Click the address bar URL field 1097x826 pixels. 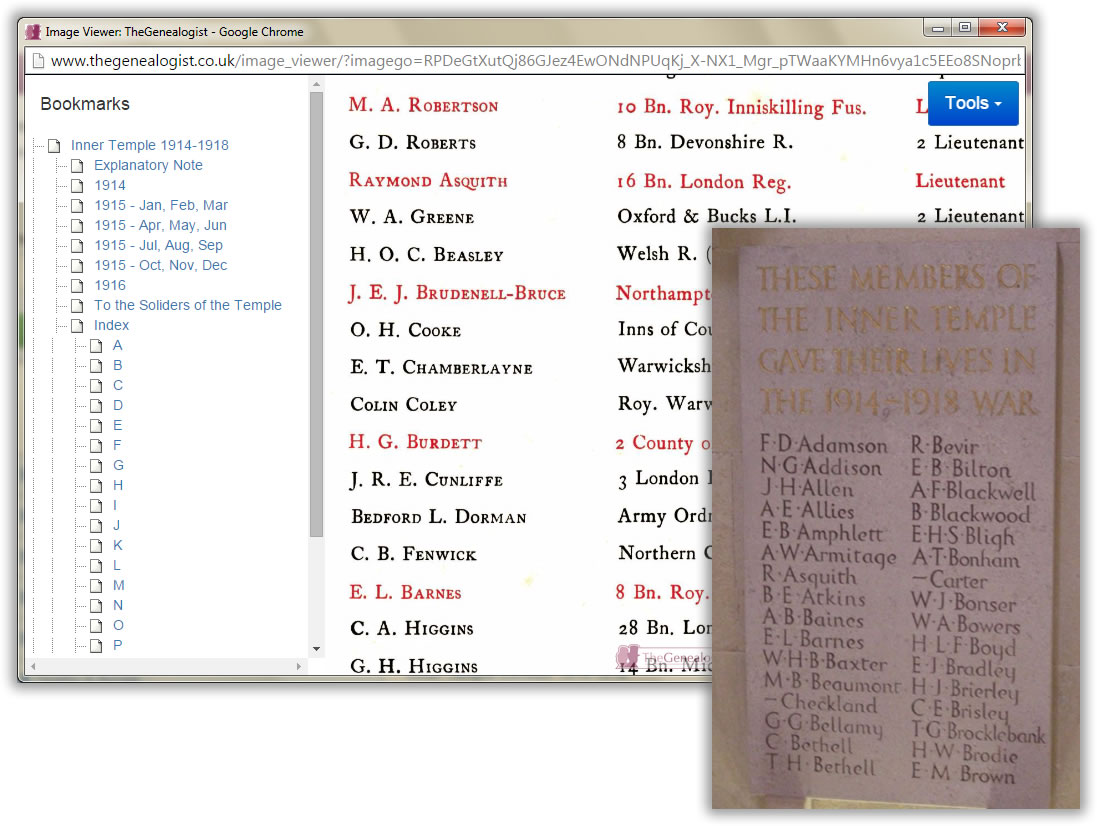point(525,61)
